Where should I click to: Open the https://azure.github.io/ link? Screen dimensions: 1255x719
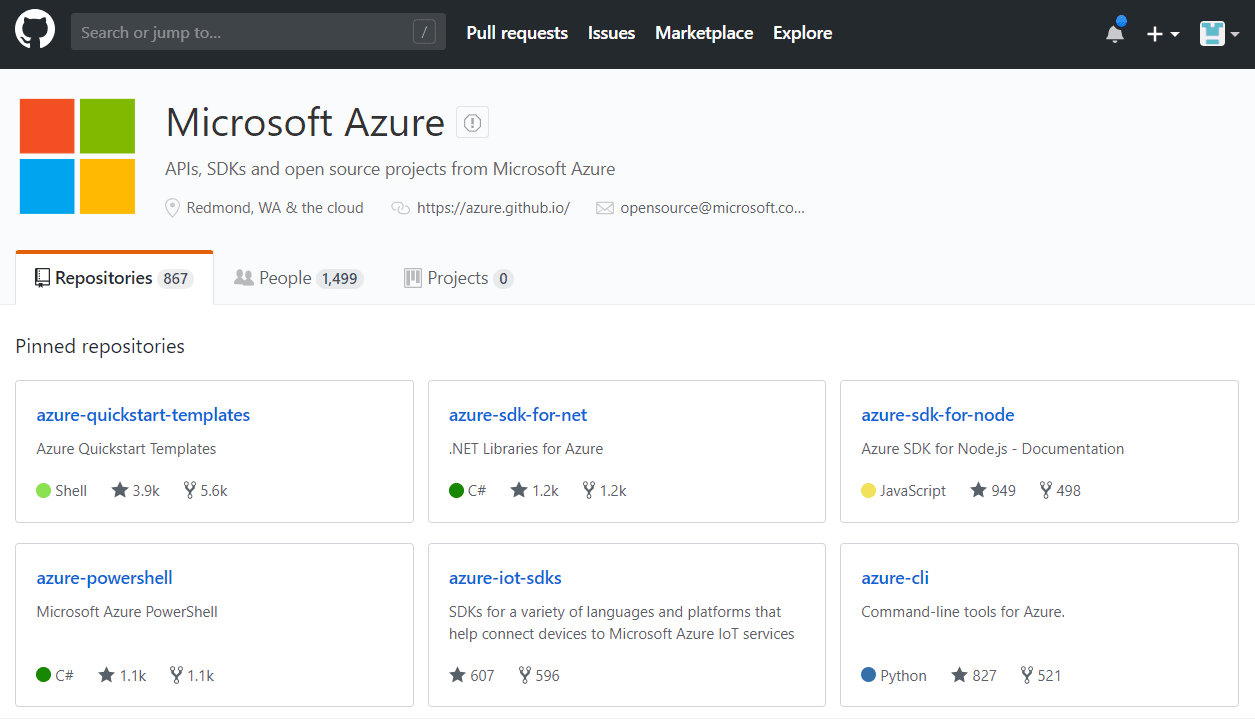[x=493, y=208]
